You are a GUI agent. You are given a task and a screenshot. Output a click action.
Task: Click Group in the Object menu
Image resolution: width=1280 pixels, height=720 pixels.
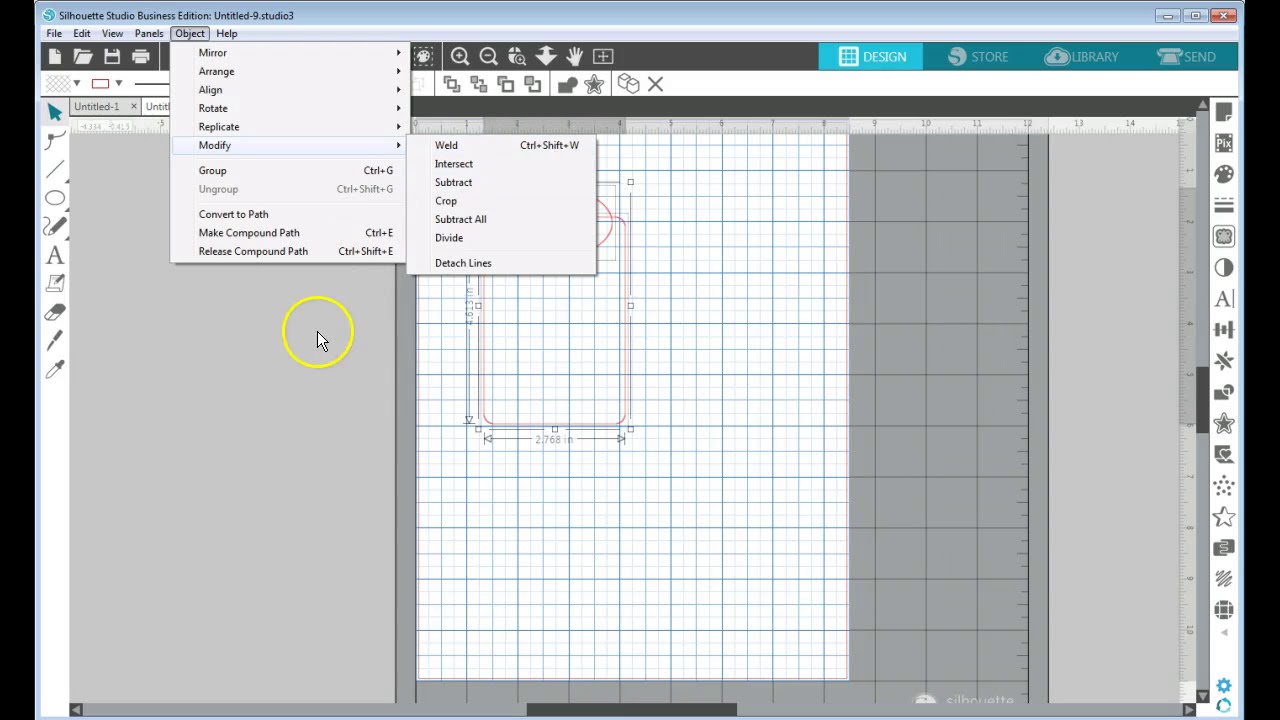click(x=288, y=171)
